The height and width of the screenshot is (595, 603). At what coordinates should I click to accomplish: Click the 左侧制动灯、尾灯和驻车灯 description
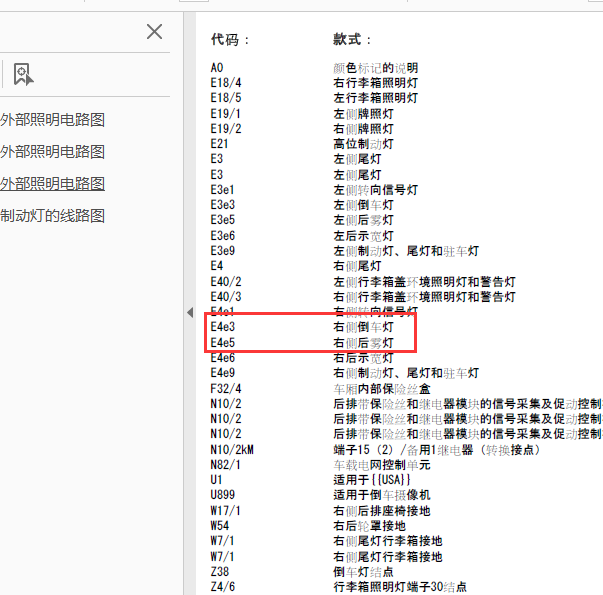click(x=406, y=251)
